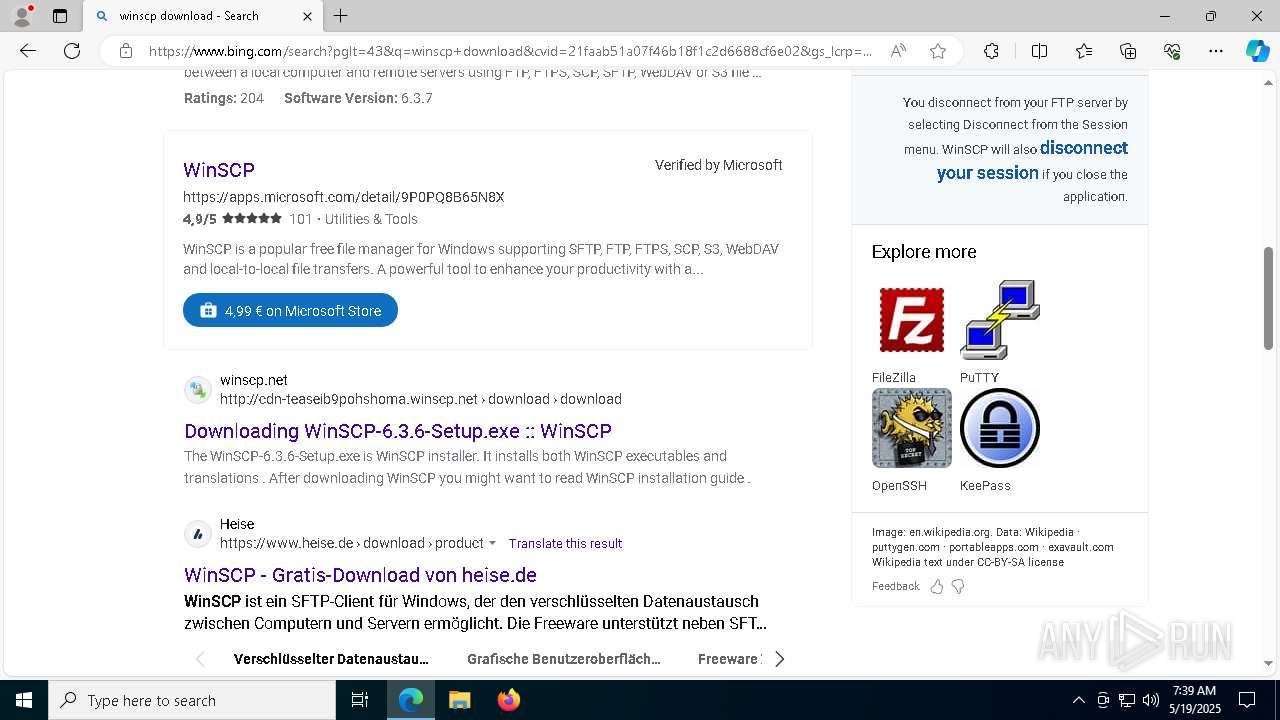Open the Windows Start menu

click(24, 700)
